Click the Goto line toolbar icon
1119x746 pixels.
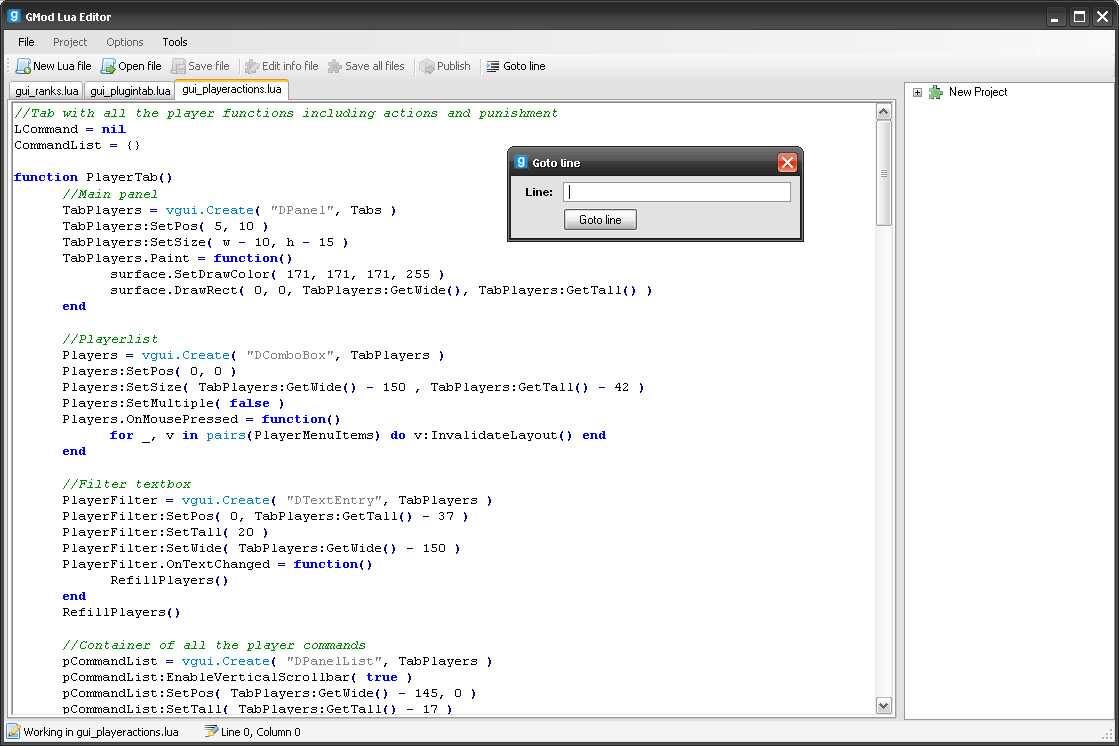(x=492, y=66)
